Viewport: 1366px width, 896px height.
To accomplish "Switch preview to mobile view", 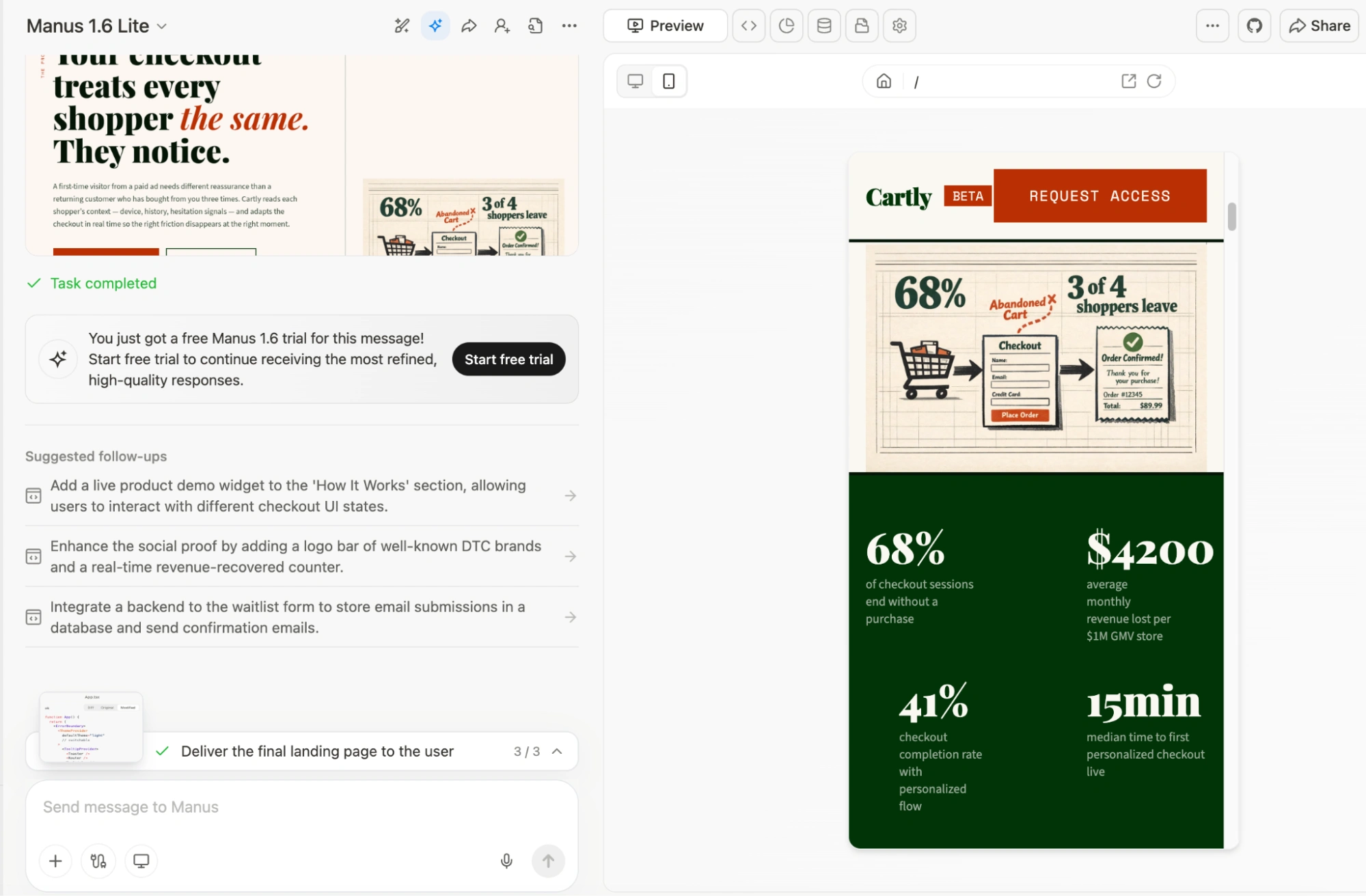I will coord(669,81).
